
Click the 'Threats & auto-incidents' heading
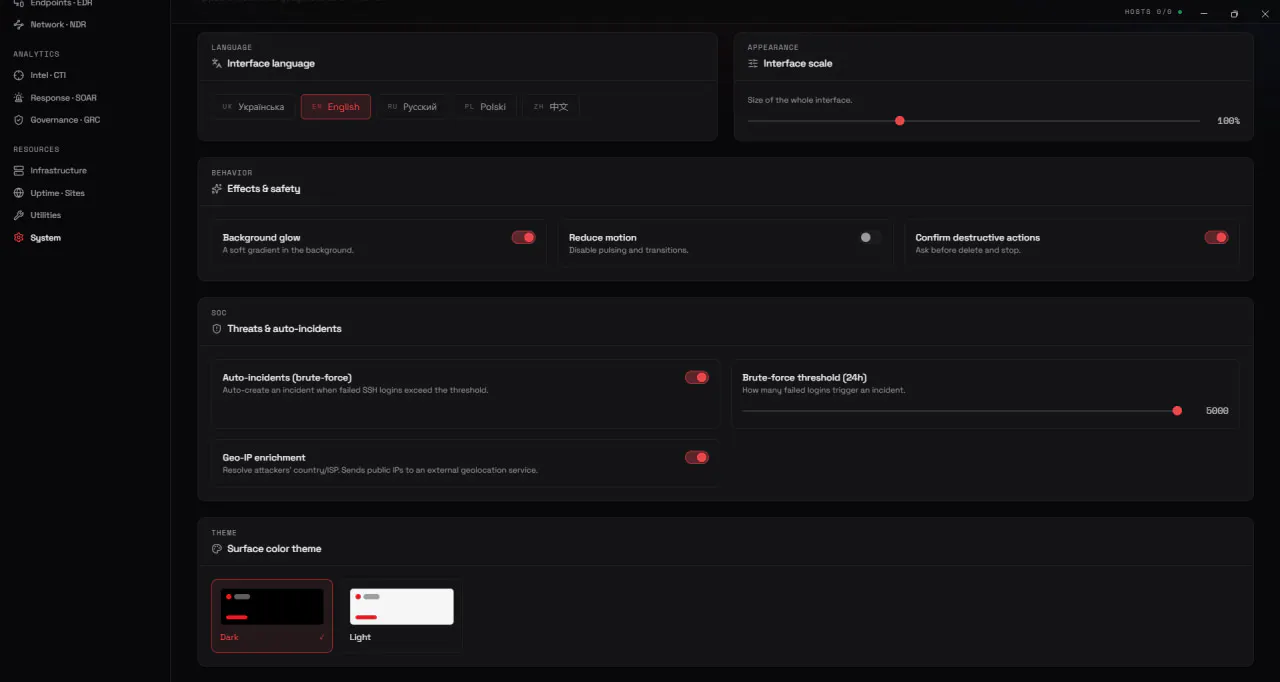(x=284, y=329)
